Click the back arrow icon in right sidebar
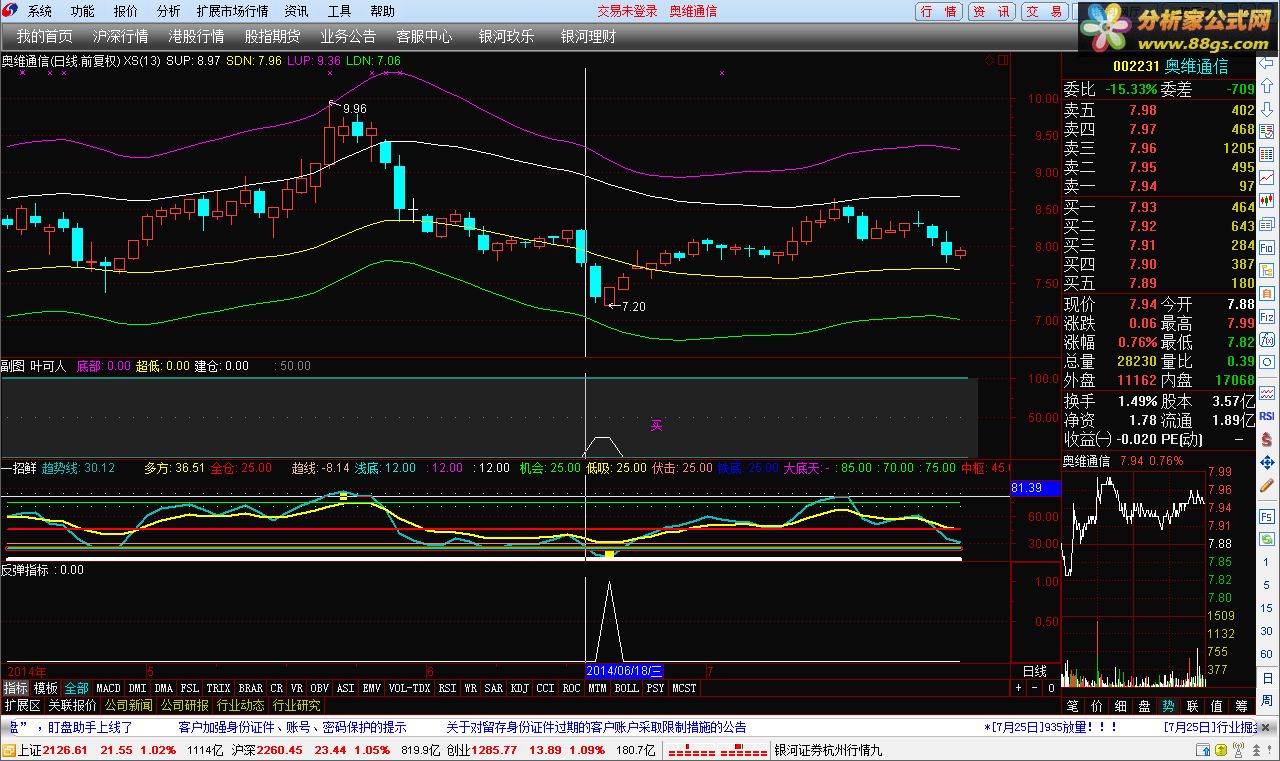This screenshot has height=761, width=1280. pos(1266,63)
